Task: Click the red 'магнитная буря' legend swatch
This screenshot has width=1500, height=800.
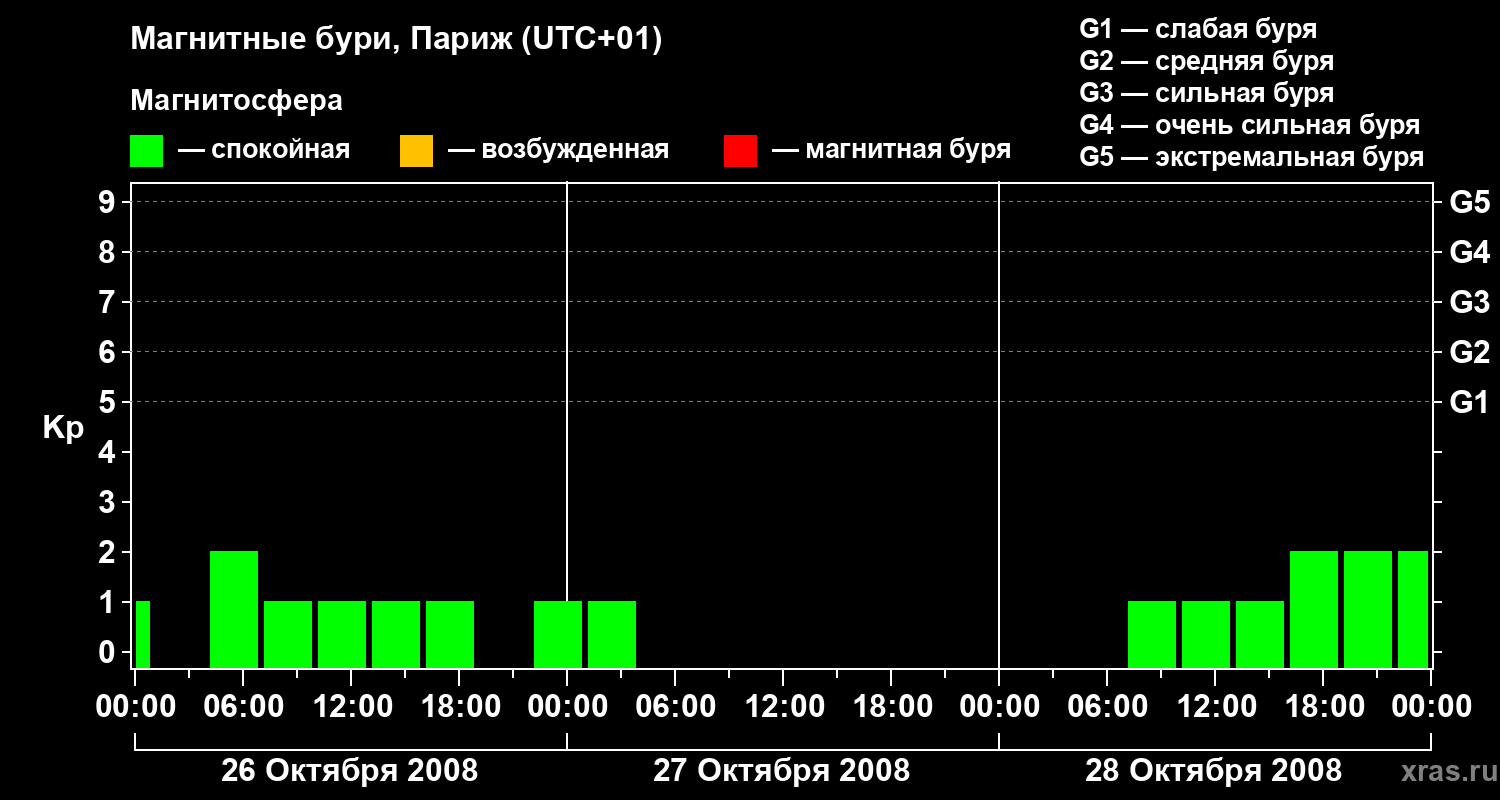Action: pos(740,151)
